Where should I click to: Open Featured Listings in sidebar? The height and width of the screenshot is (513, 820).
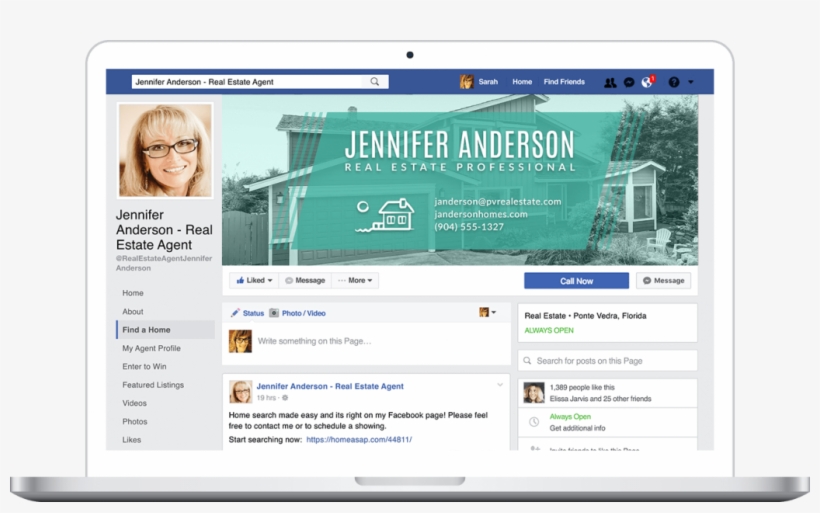[x=153, y=384]
